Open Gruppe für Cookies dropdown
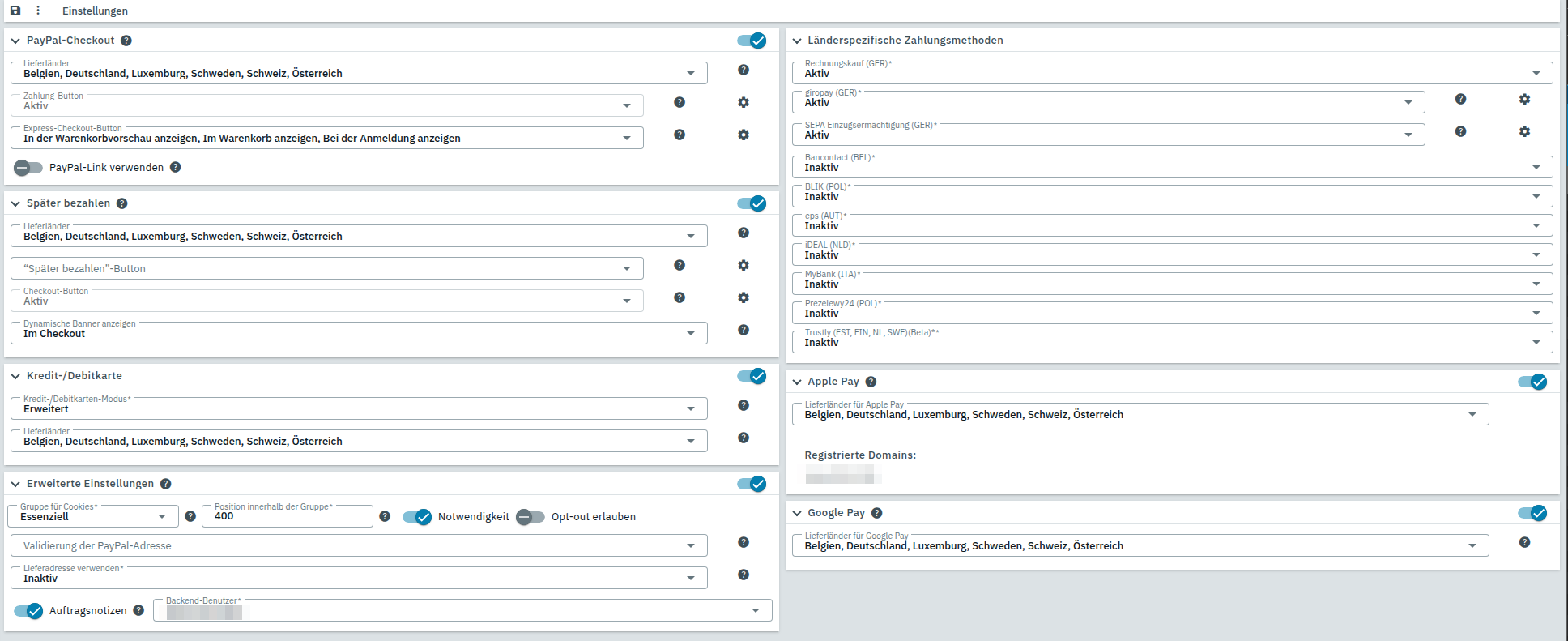 tap(92, 517)
